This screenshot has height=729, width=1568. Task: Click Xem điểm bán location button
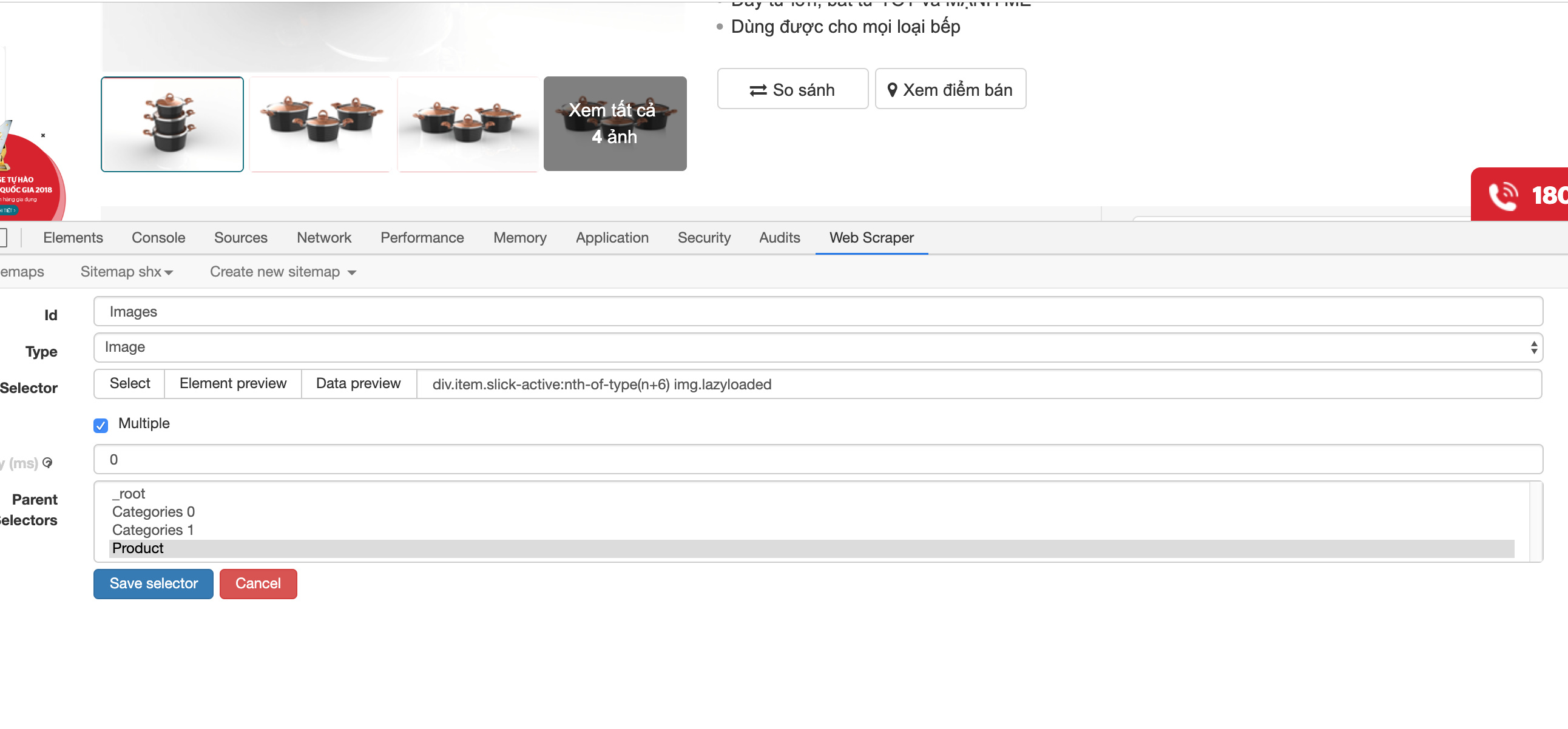950,89
